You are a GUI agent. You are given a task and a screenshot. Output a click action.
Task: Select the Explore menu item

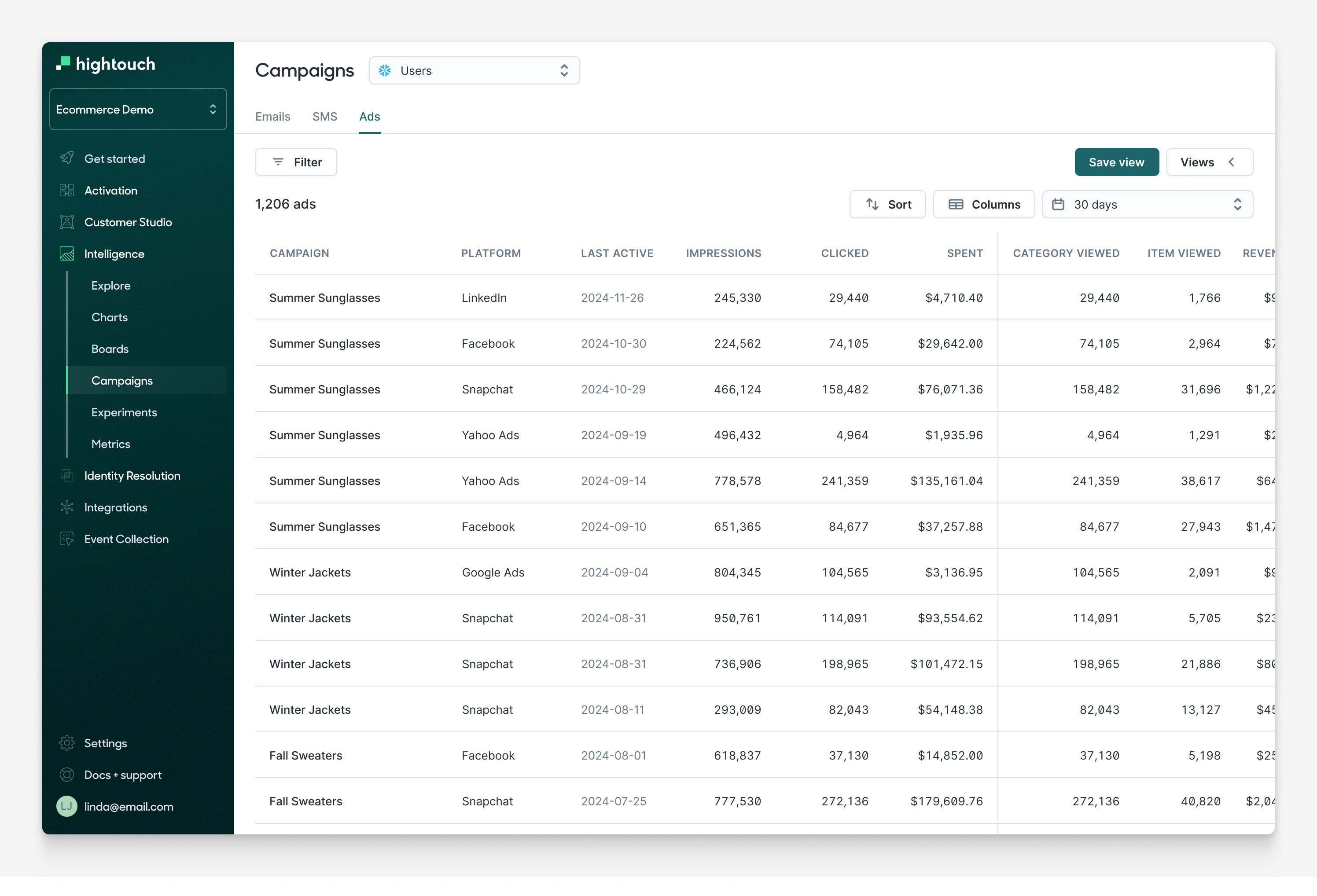point(110,285)
